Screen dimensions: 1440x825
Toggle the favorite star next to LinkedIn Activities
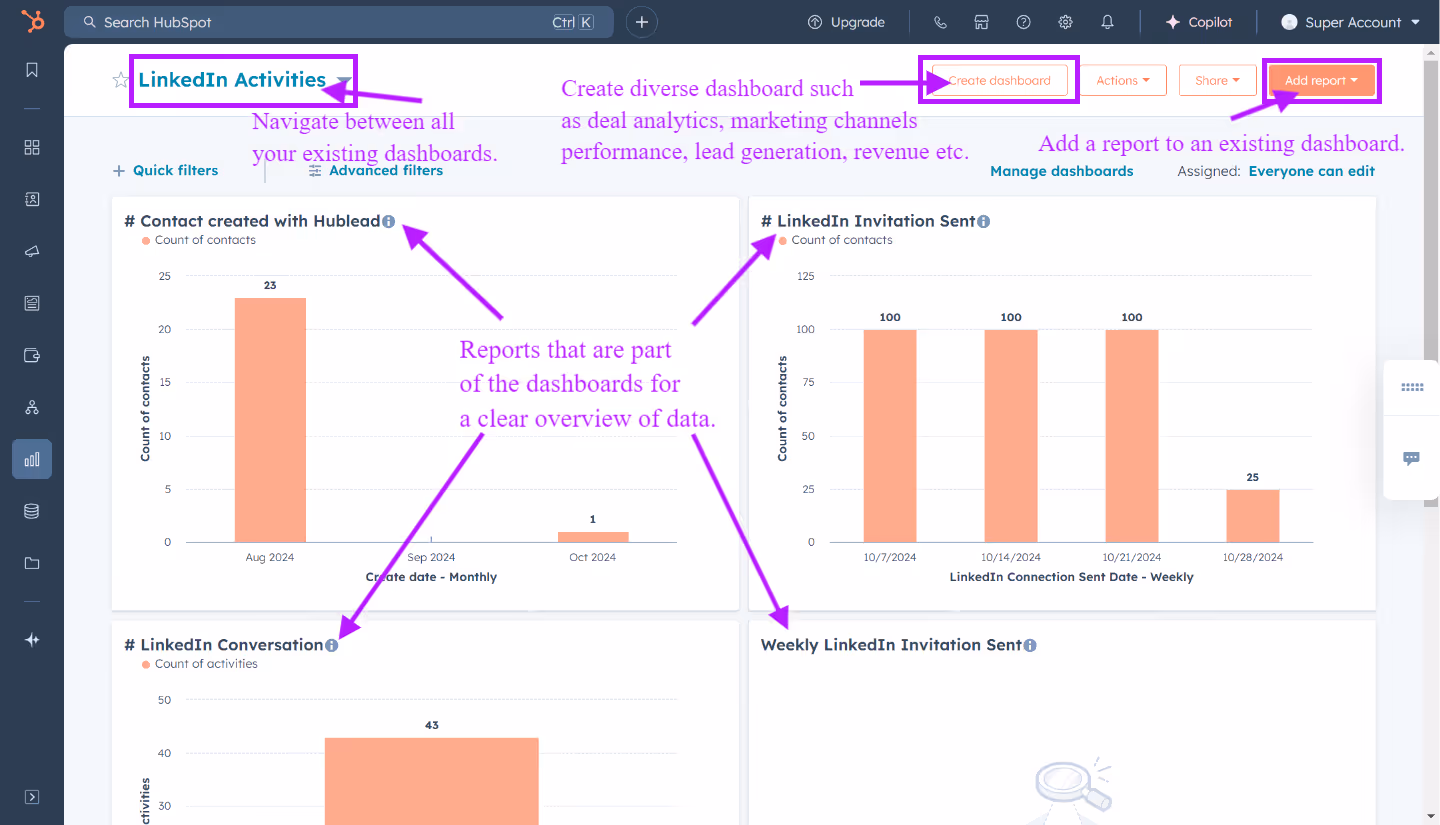pos(119,80)
